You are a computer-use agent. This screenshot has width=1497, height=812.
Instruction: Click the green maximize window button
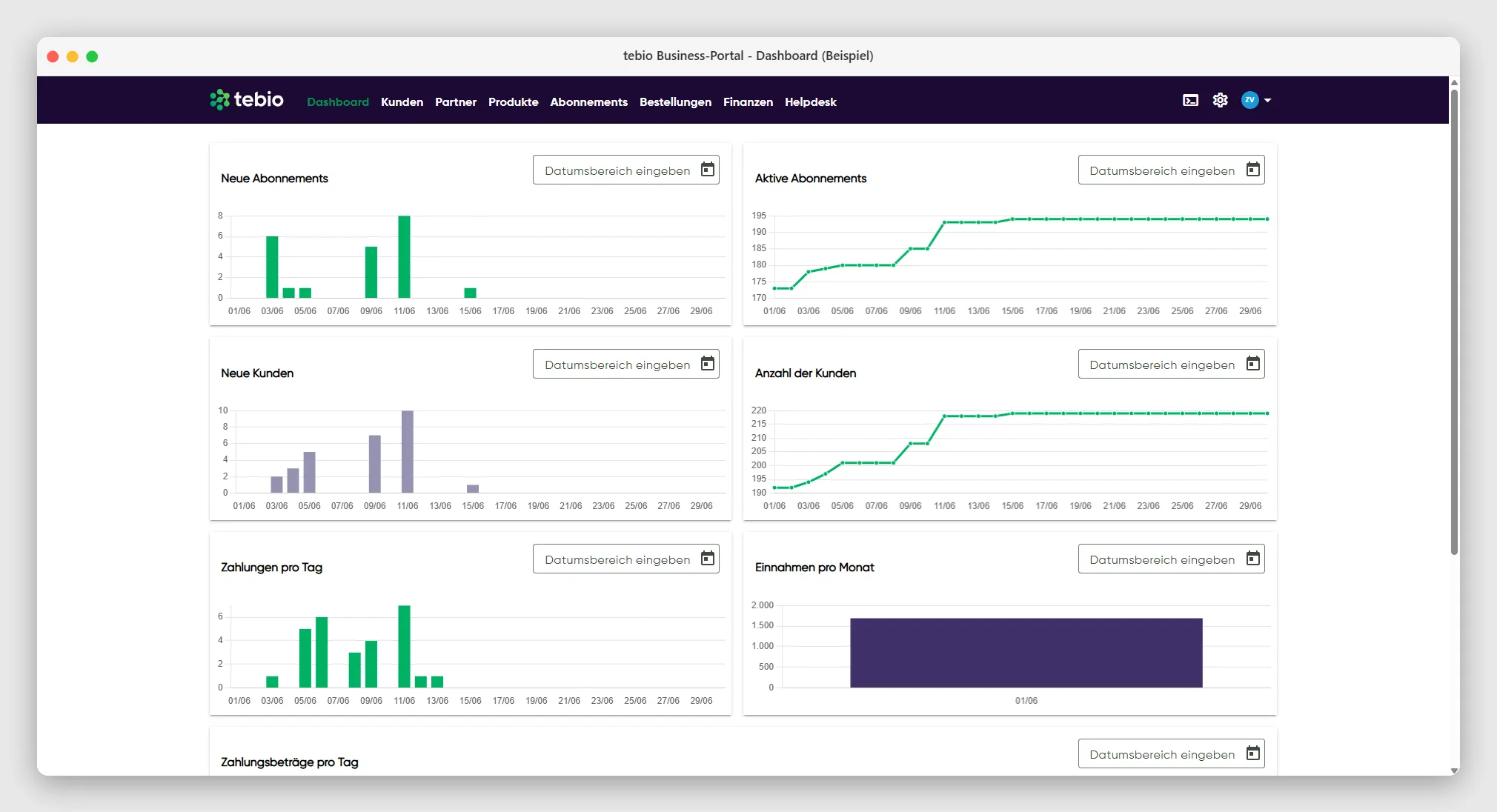pos(92,56)
